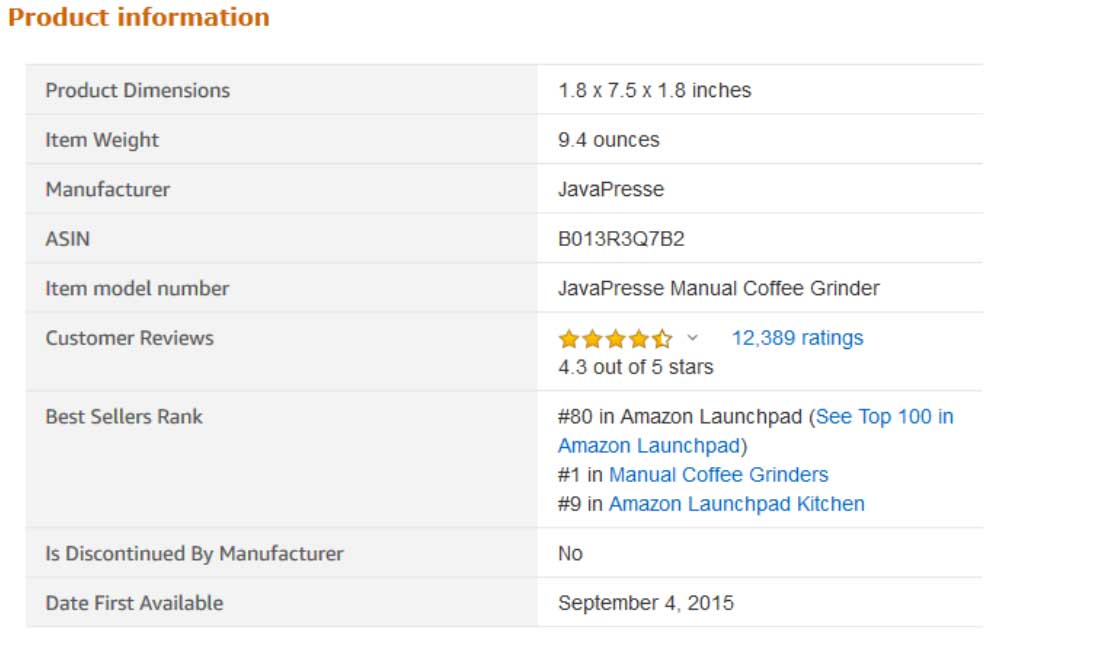Click the Is Discontinued By Manufacturer label
1093x646 pixels.
point(194,554)
